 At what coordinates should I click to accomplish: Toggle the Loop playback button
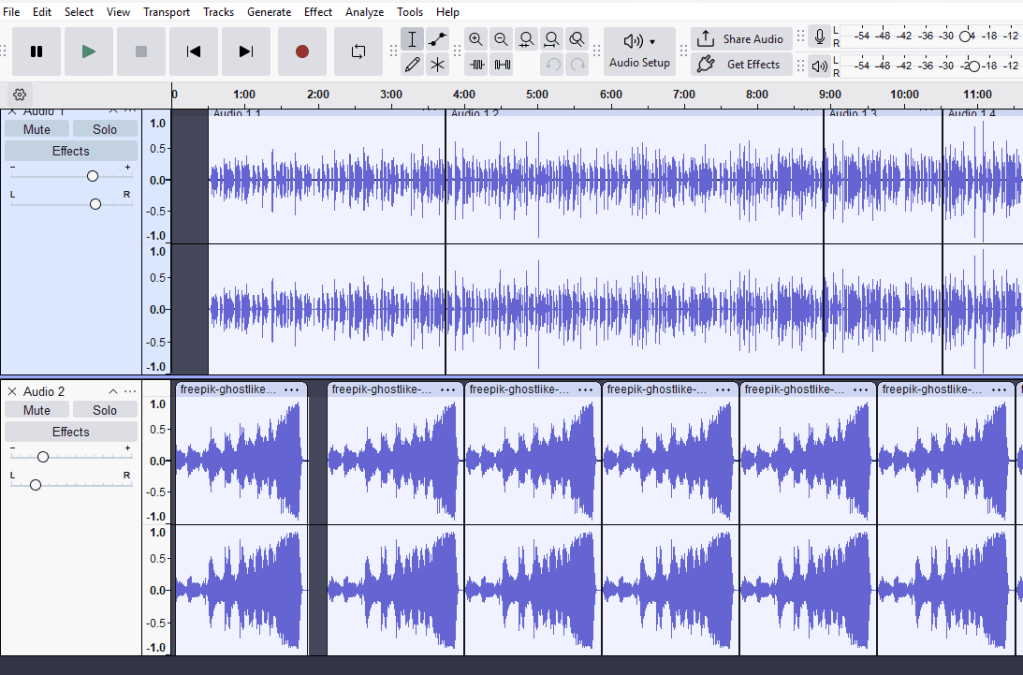pos(358,52)
